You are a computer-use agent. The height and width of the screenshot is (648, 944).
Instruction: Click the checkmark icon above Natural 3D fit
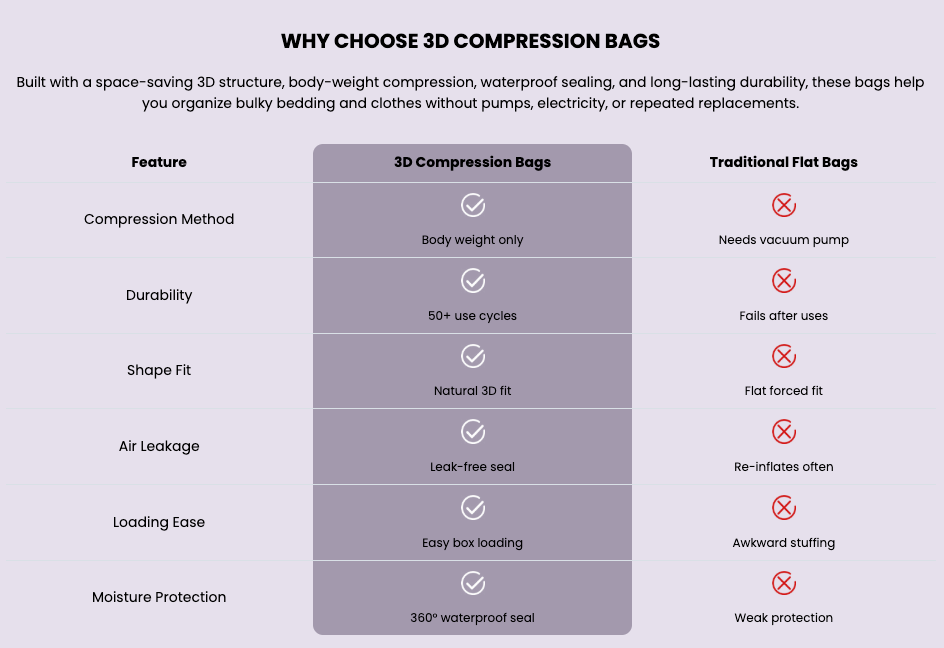[x=473, y=356]
